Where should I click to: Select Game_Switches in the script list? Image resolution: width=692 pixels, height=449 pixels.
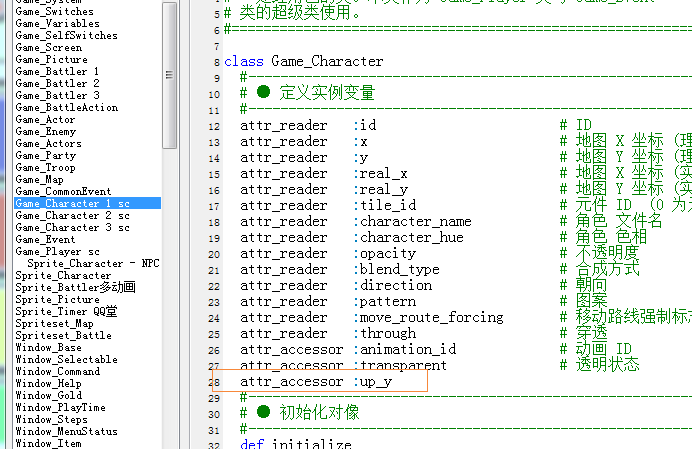tap(54, 11)
